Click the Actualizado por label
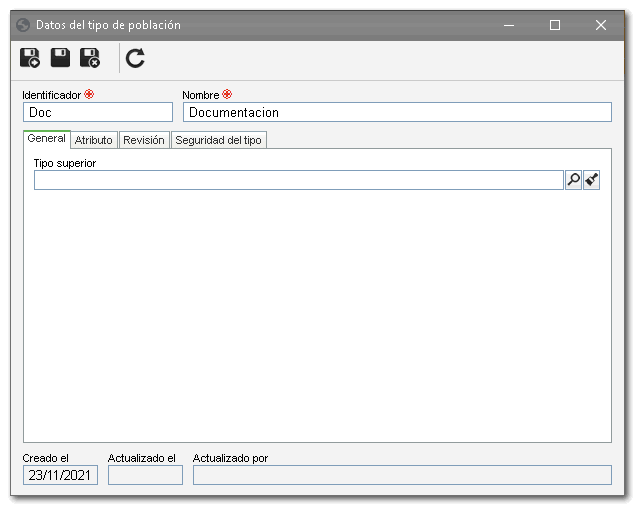 (231, 458)
